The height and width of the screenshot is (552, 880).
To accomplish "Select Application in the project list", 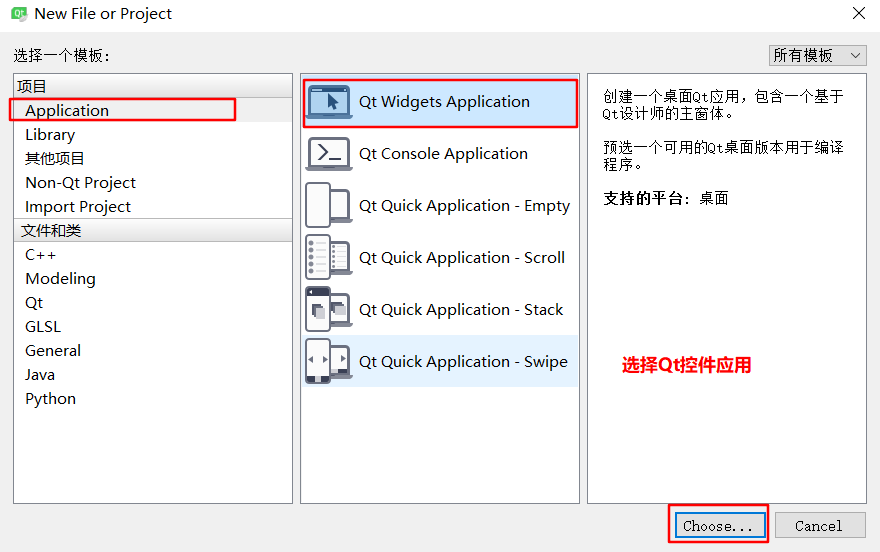I will click(153, 111).
